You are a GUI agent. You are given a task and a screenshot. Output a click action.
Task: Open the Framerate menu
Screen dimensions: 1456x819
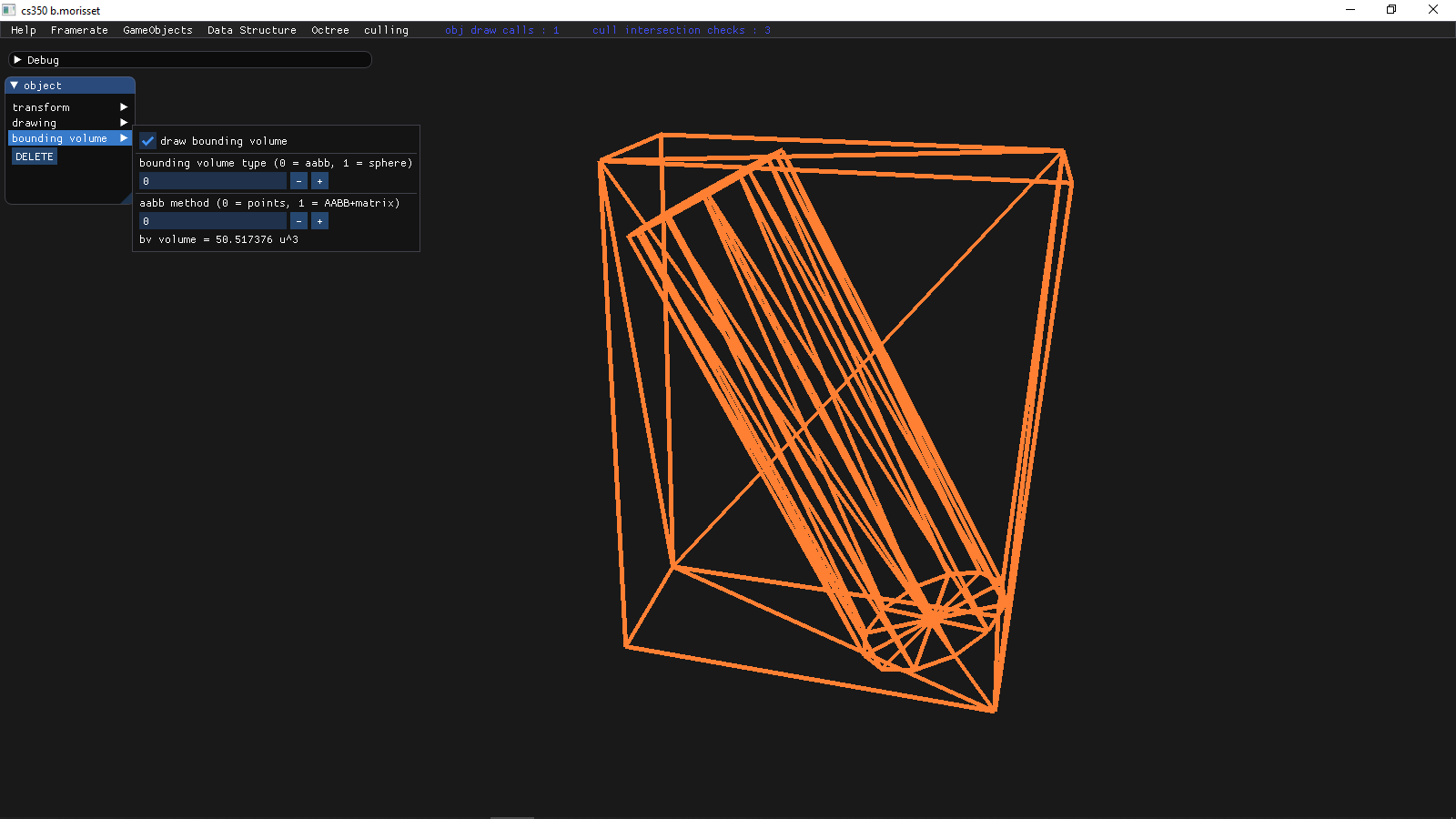pos(79,30)
